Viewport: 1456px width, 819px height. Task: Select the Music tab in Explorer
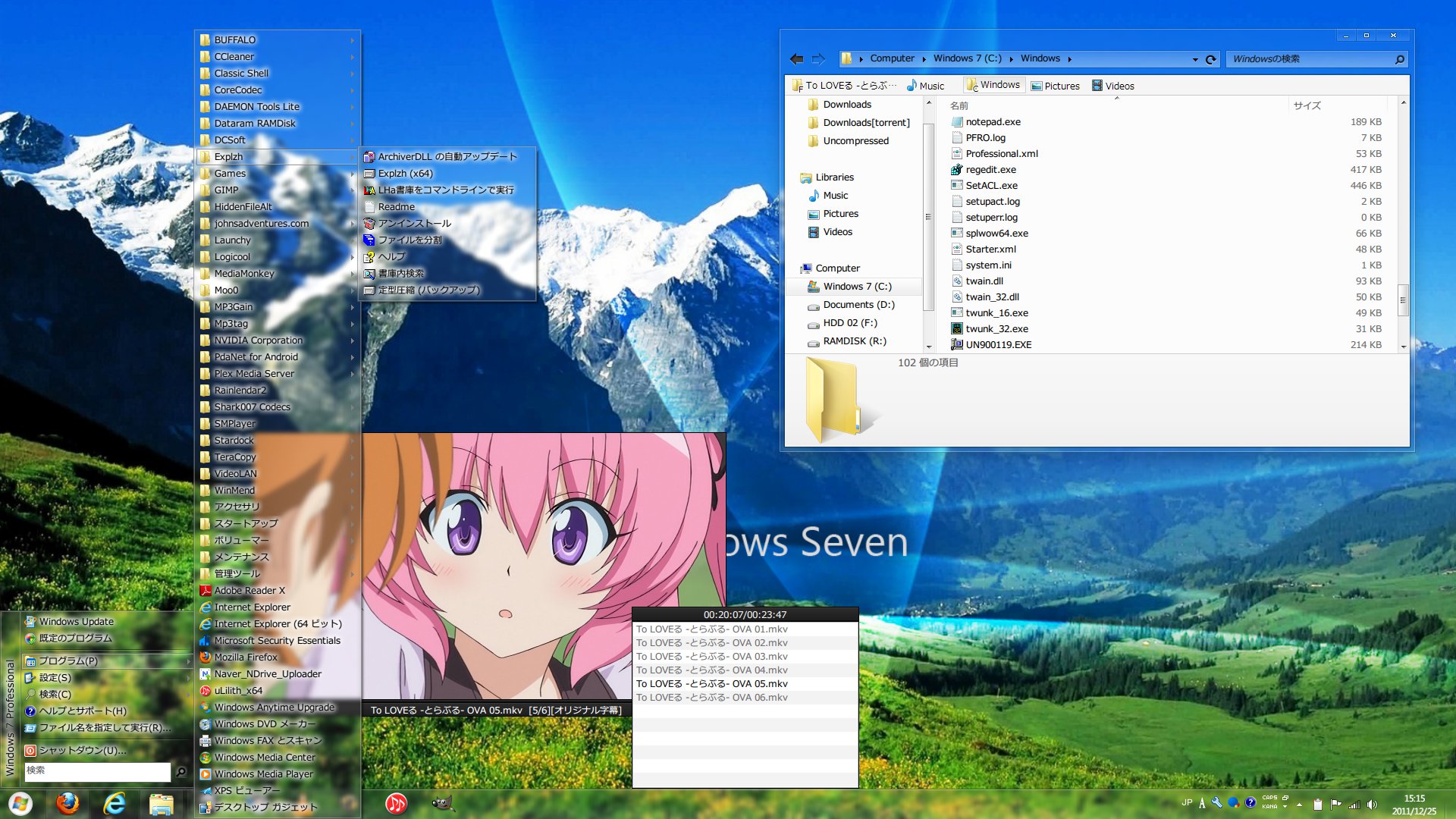click(x=926, y=86)
